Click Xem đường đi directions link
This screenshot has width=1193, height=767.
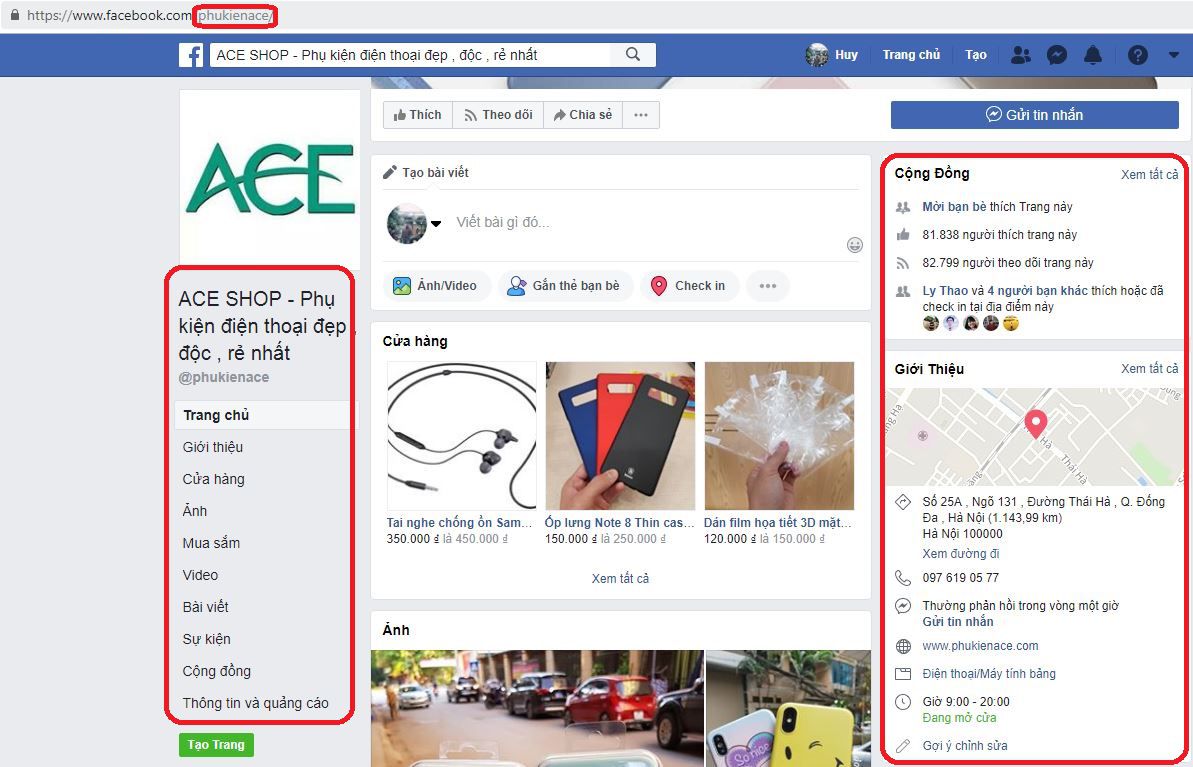tap(961, 554)
